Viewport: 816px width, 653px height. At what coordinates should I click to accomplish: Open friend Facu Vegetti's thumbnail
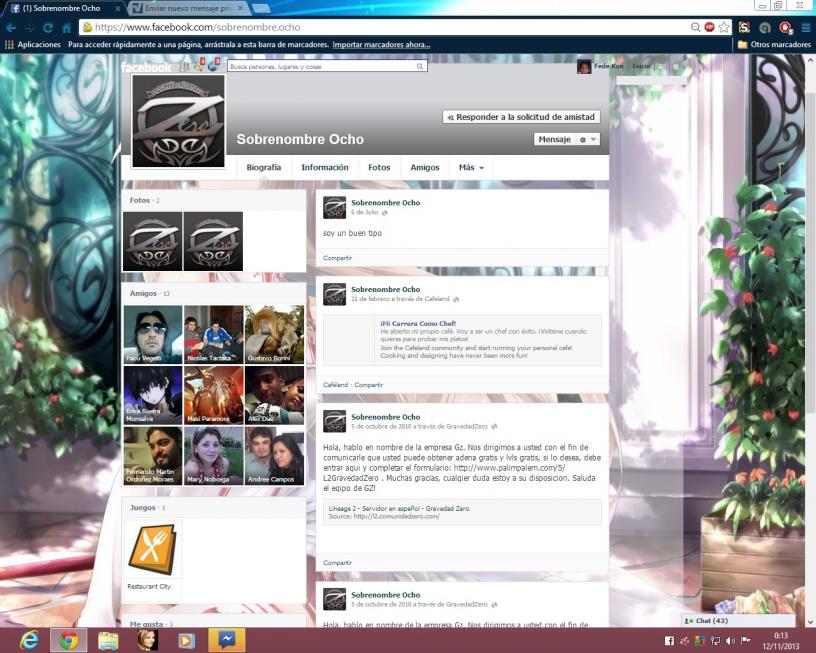[152, 335]
